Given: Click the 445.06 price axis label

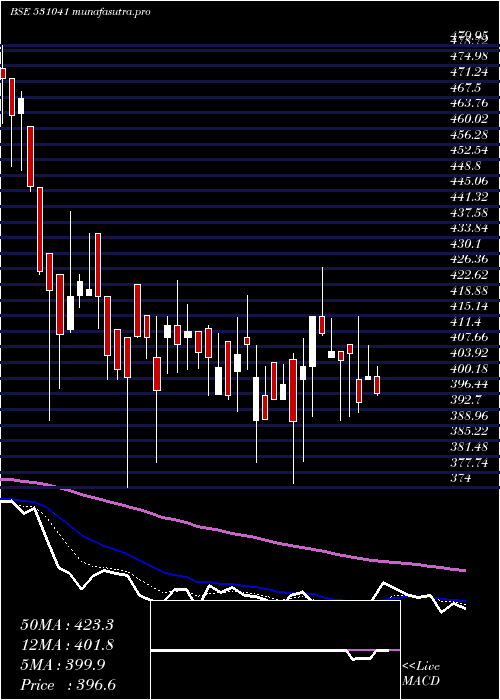Looking at the screenshot, I should (x=469, y=181).
